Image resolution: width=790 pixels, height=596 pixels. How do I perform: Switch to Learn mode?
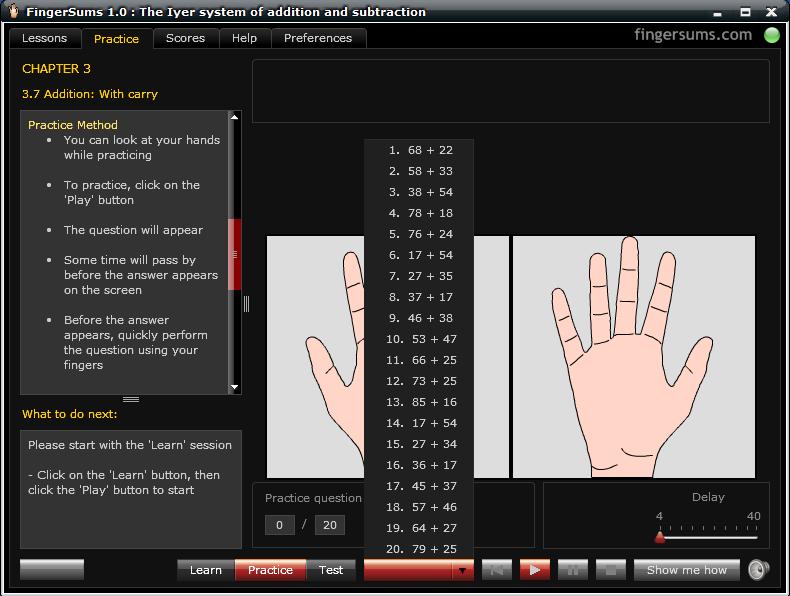(x=206, y=570)
